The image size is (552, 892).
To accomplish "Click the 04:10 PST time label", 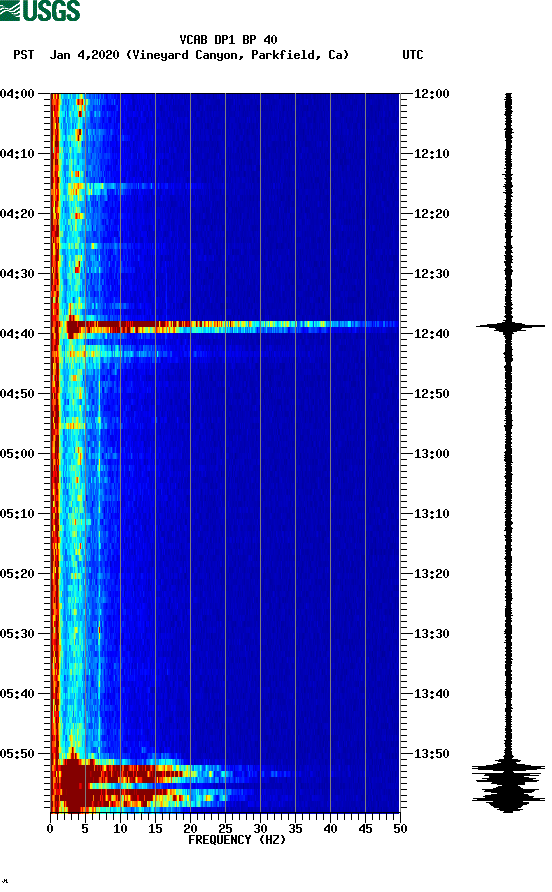I will point(18,154).
